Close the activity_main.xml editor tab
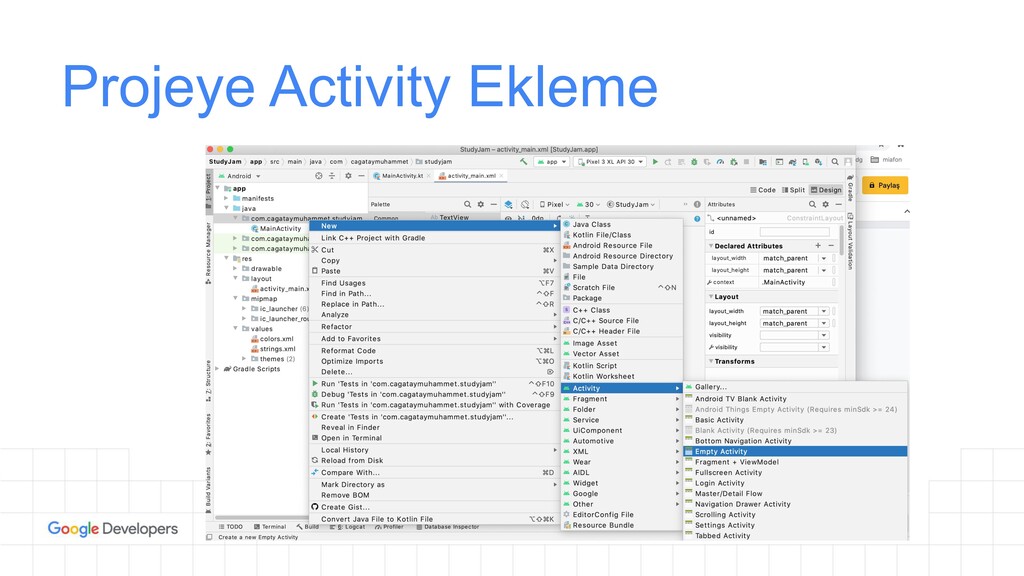Screen dimensions: 1024x576 coord(502,176)
